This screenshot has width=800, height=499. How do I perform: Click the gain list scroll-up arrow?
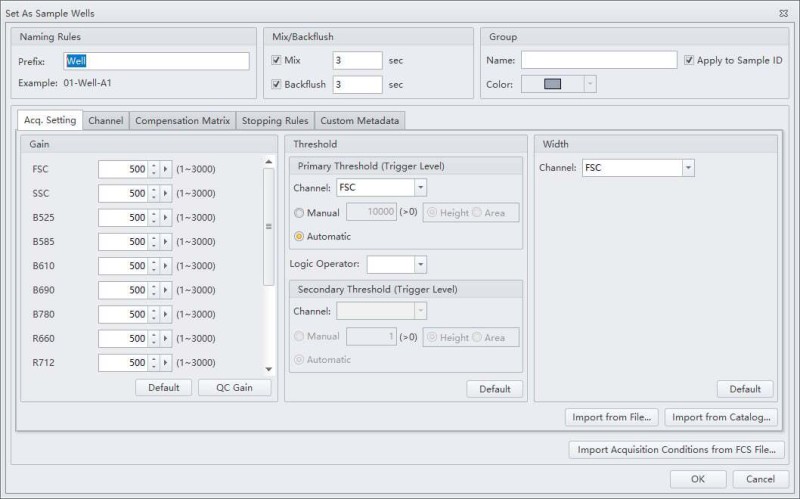click(269, 162)
